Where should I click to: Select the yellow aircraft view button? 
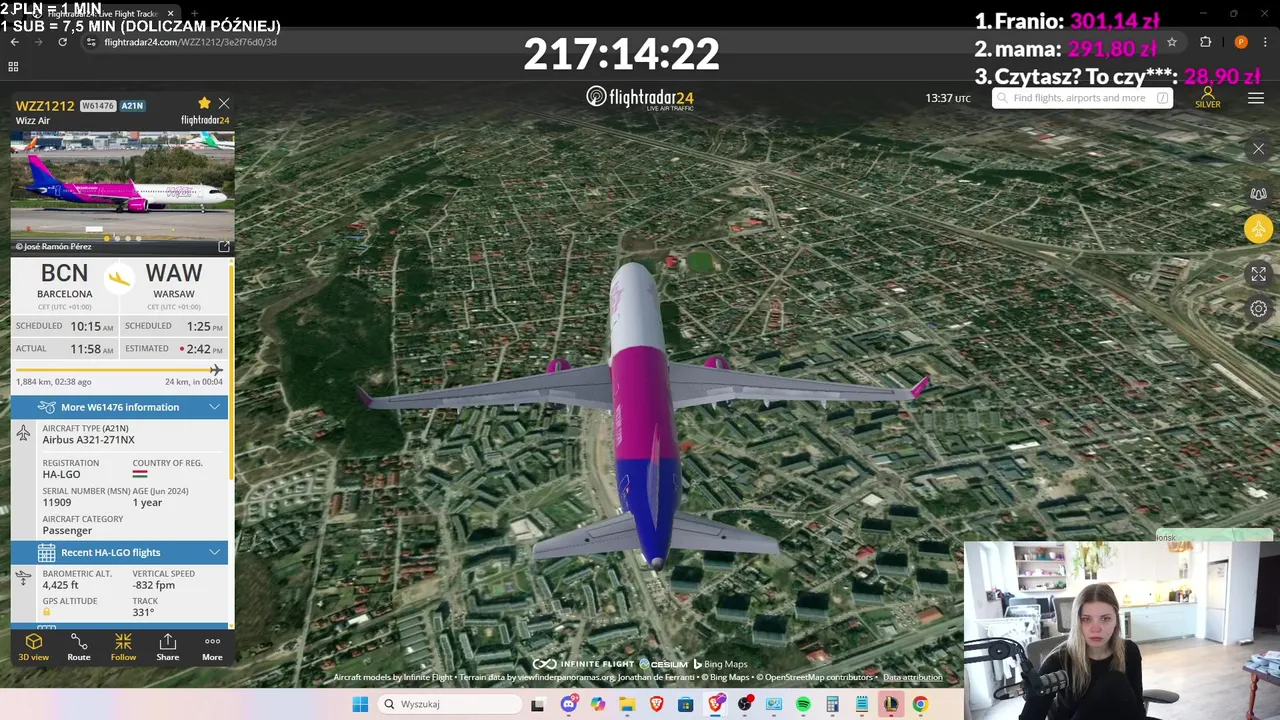click(1258, 229)
